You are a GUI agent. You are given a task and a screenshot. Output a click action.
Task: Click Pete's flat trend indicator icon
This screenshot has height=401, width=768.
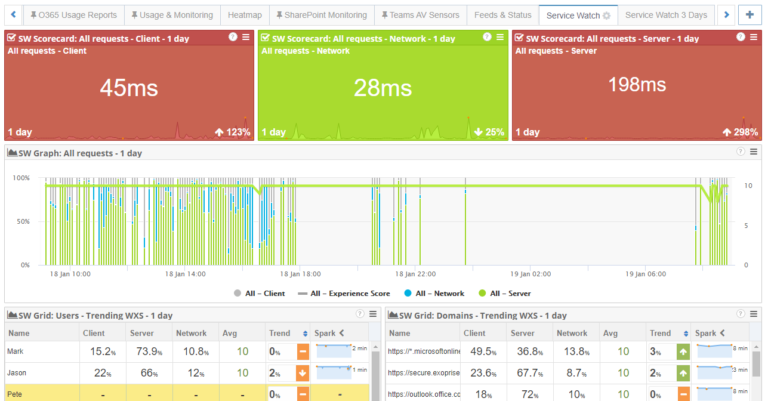(303, 394)
